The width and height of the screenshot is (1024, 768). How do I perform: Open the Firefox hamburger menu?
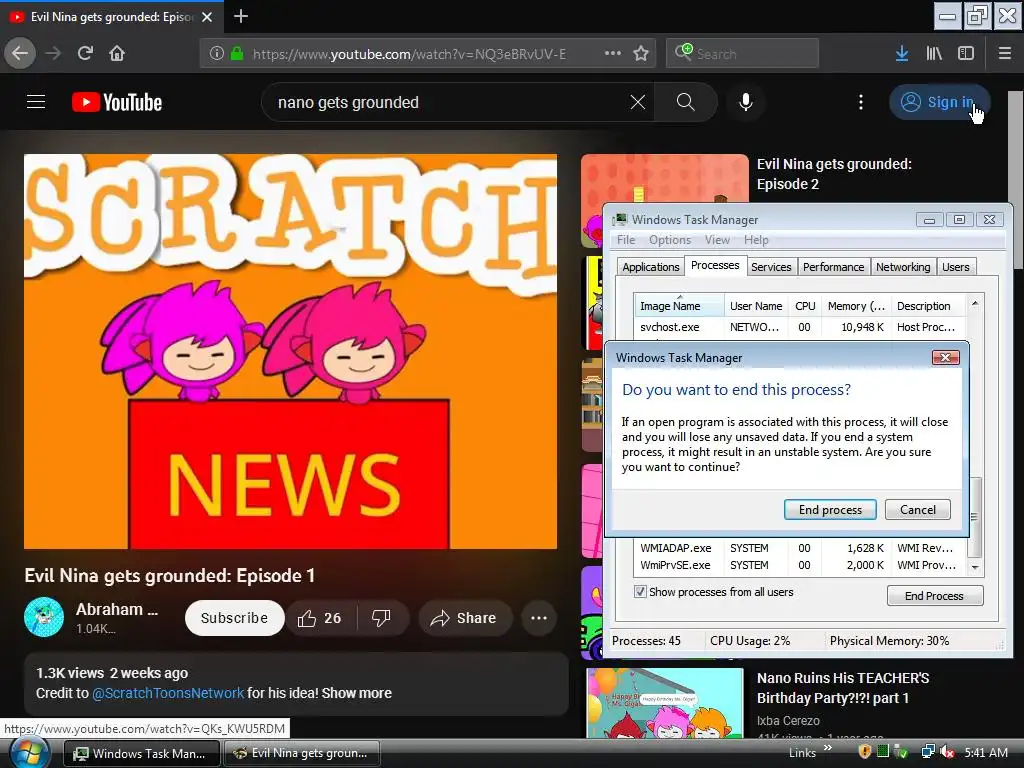(1004, 54)
